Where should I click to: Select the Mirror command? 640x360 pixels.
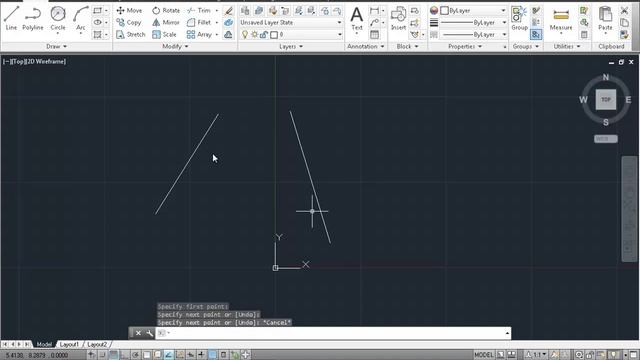pyautogui.click(x=166, y=22)
